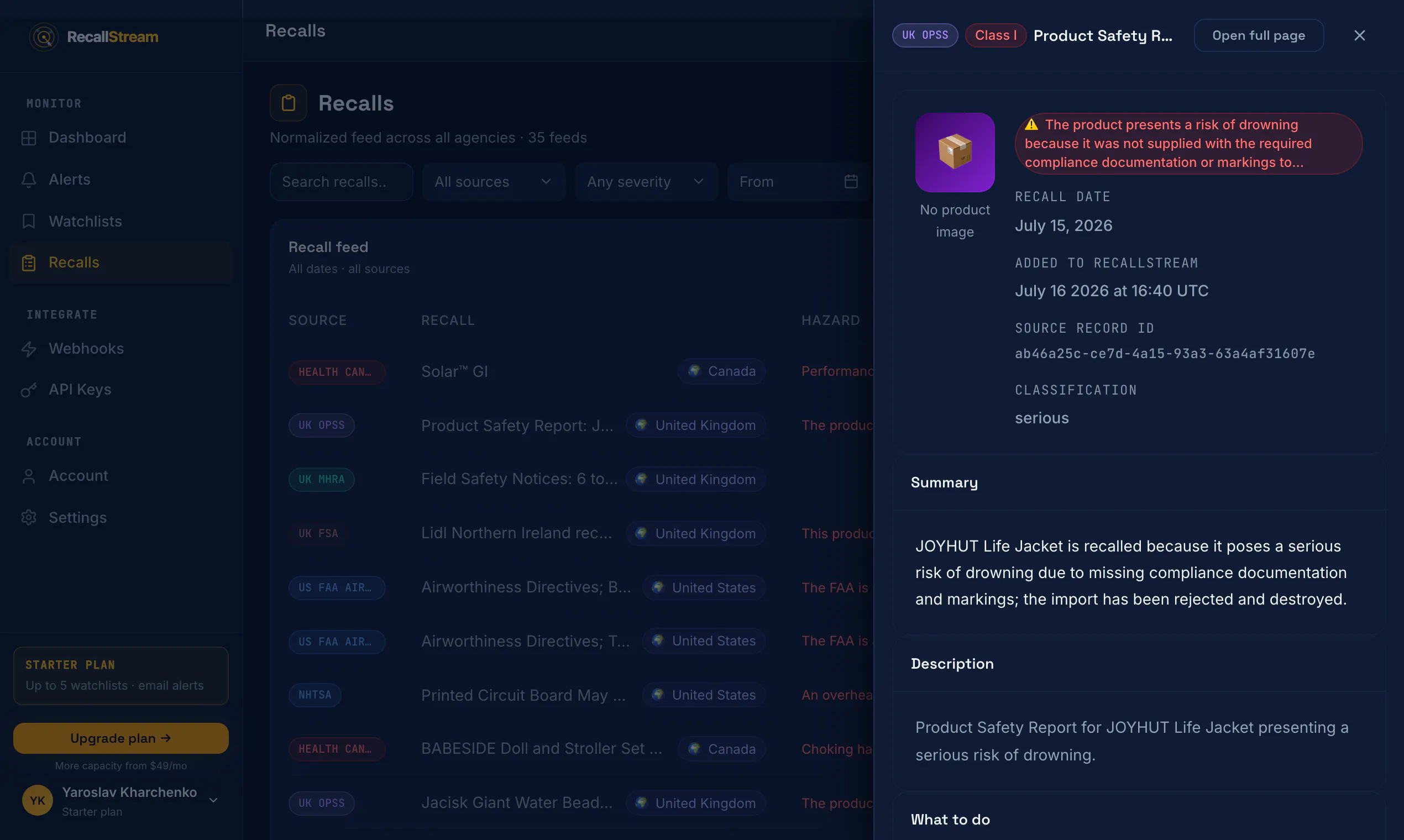1404x840 pixels.
Task: Open API Keys page
Action: pos(121,390)
